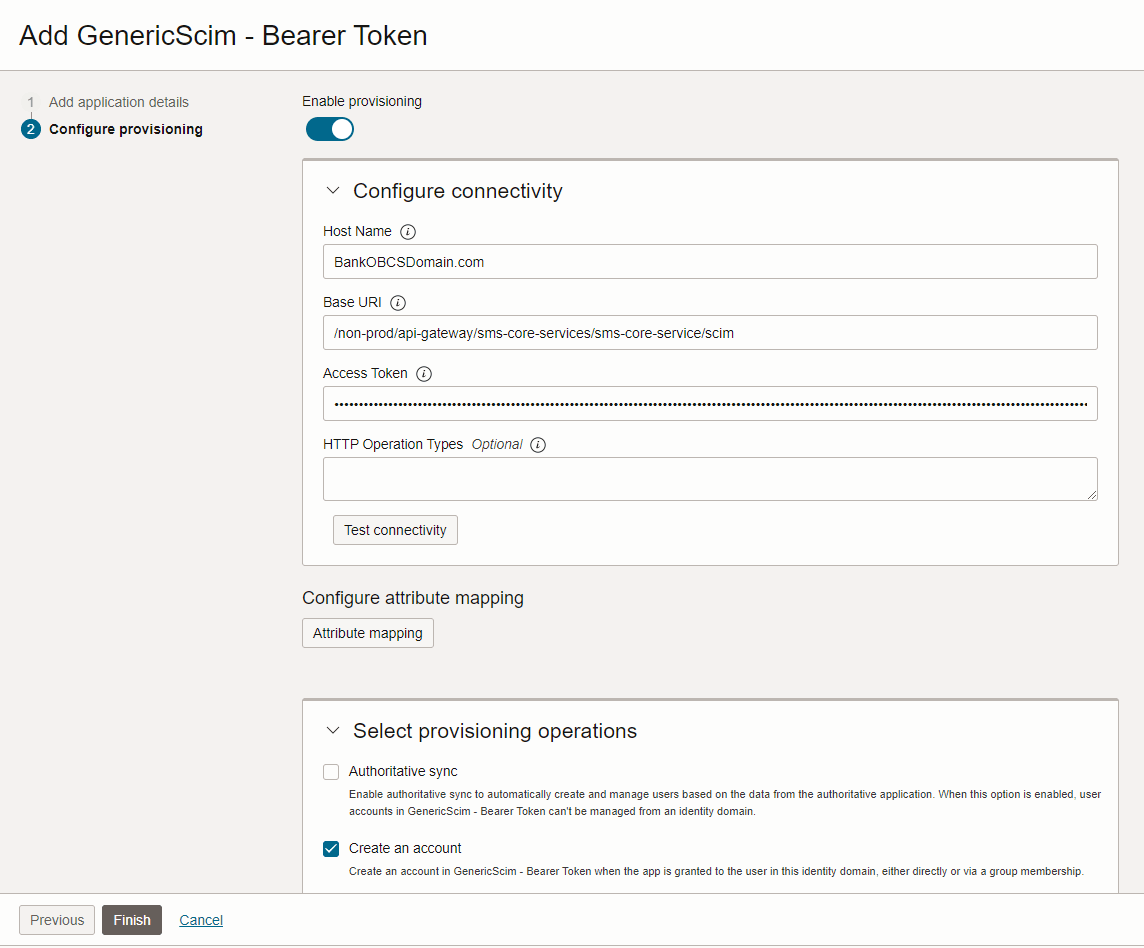
Task: Click the HTTP Operation Types textarea
Action: click(x=710, y=479)
